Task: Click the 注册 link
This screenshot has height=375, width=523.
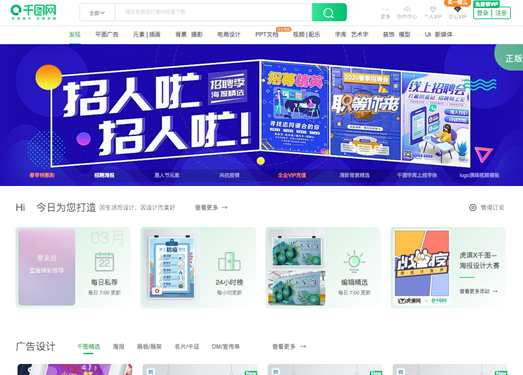Action: 501,13
